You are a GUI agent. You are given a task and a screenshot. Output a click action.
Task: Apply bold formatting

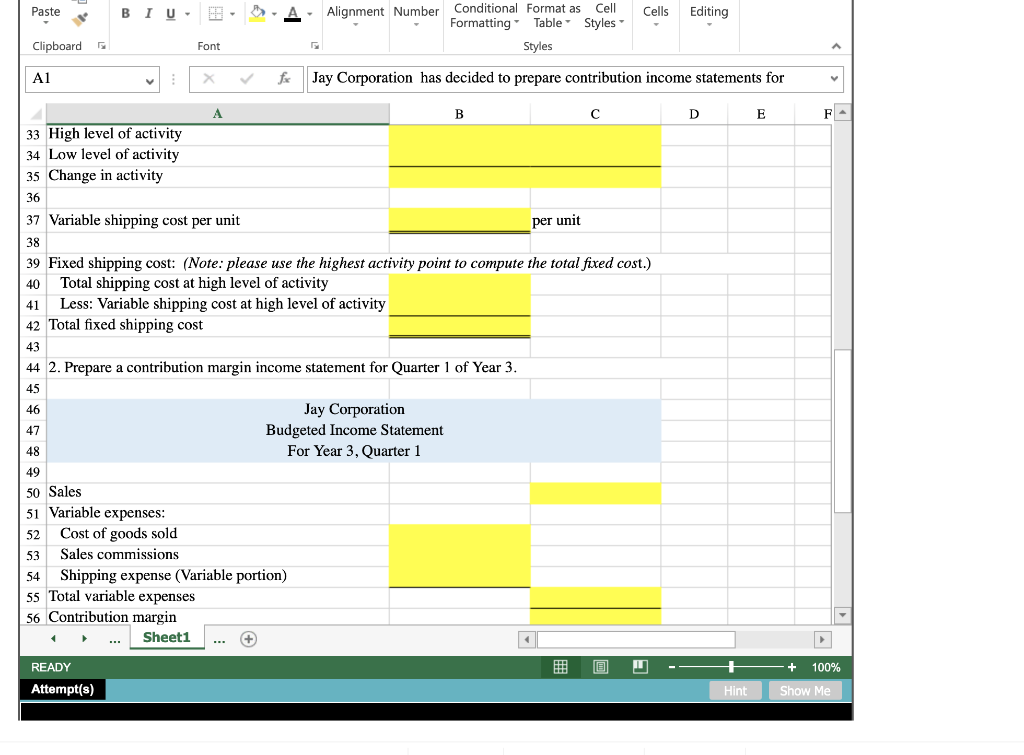[124, 11]
